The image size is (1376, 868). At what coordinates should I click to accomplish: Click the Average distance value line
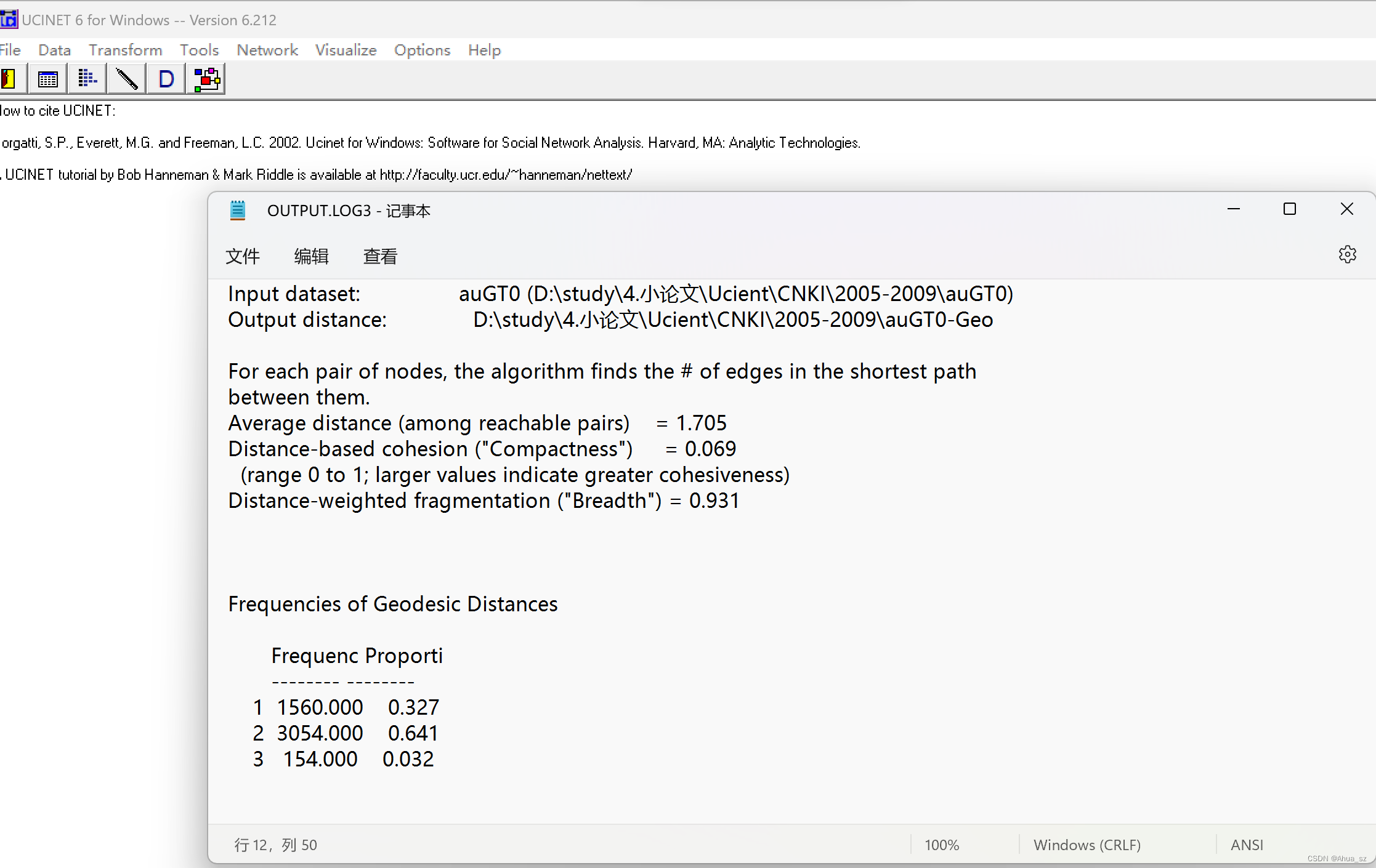point(477,423)
